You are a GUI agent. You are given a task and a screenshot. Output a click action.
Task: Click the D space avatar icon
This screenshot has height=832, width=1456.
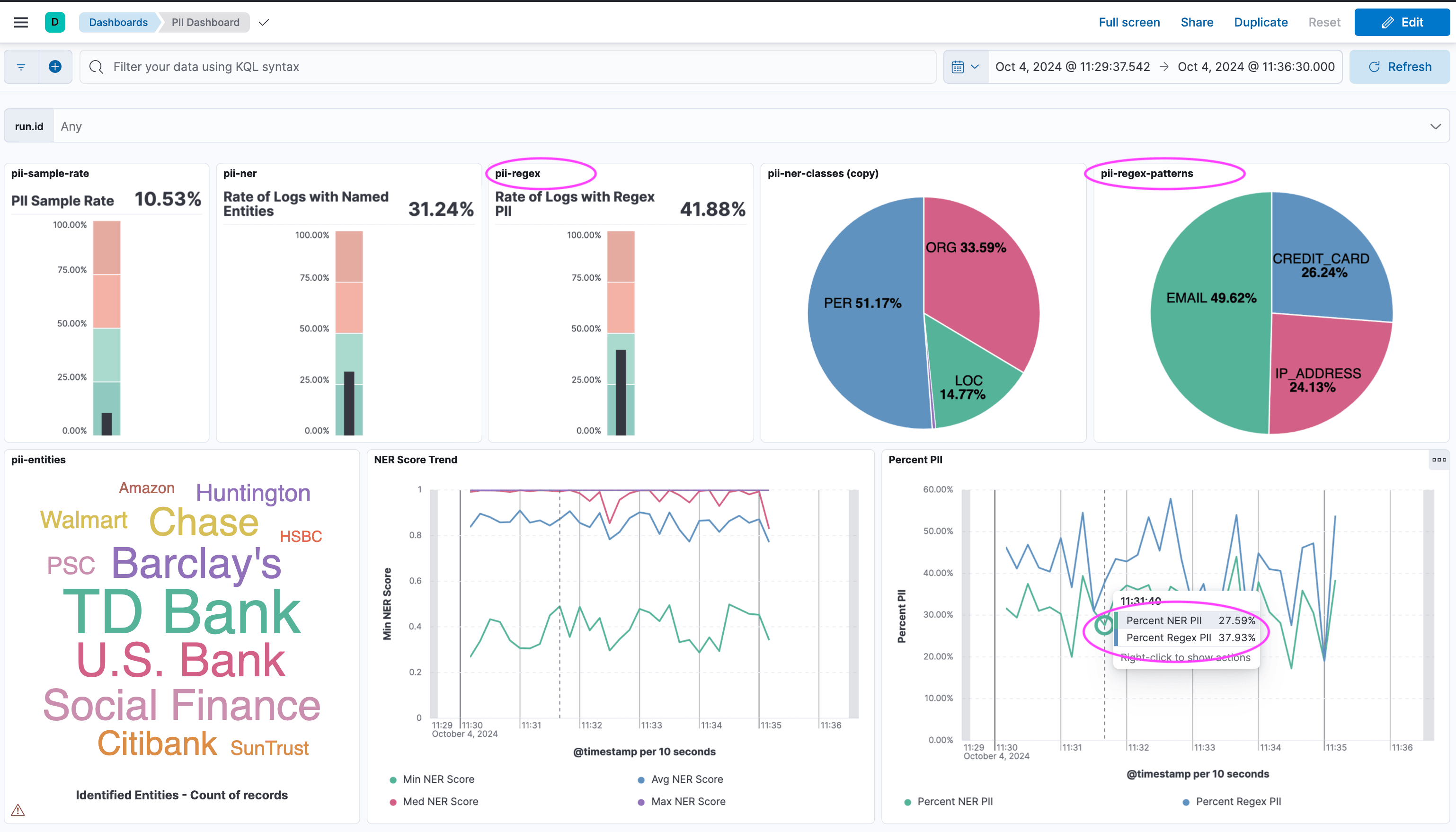(x=55, y=22)
